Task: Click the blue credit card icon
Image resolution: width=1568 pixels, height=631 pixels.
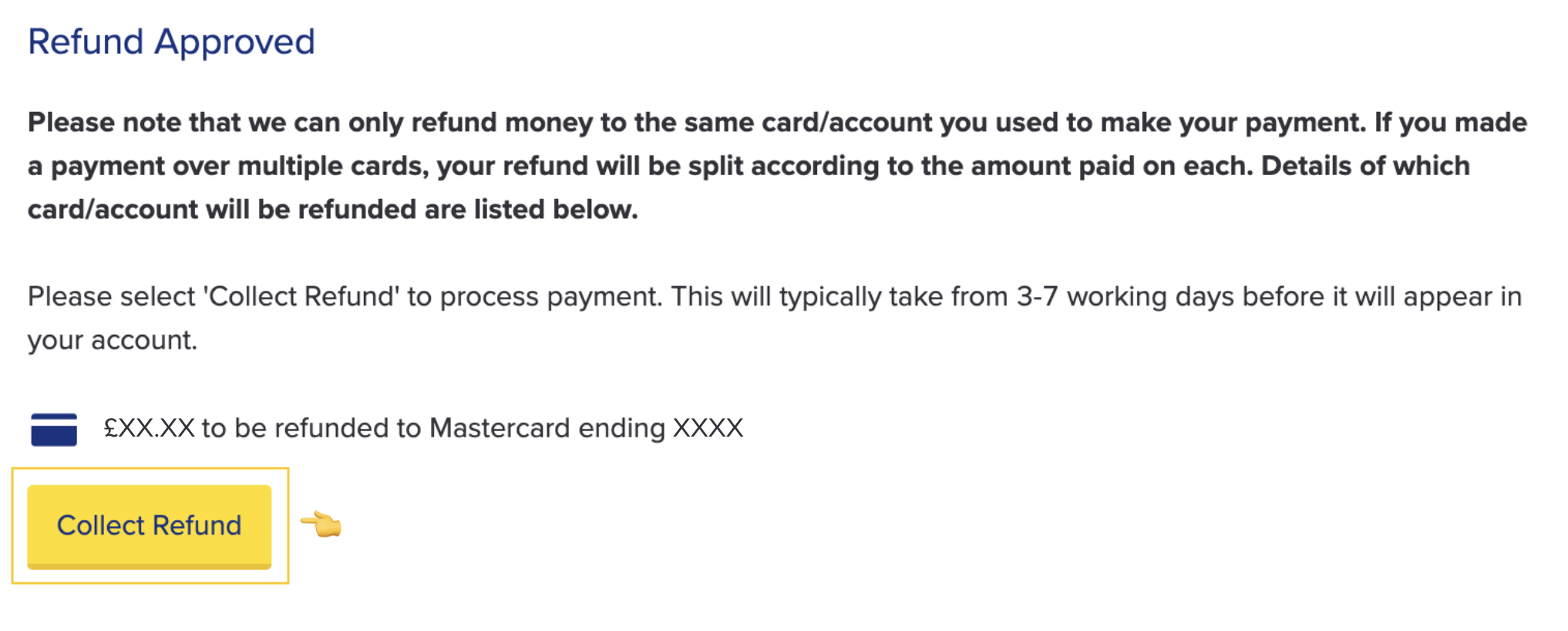Action: point(54,430)
